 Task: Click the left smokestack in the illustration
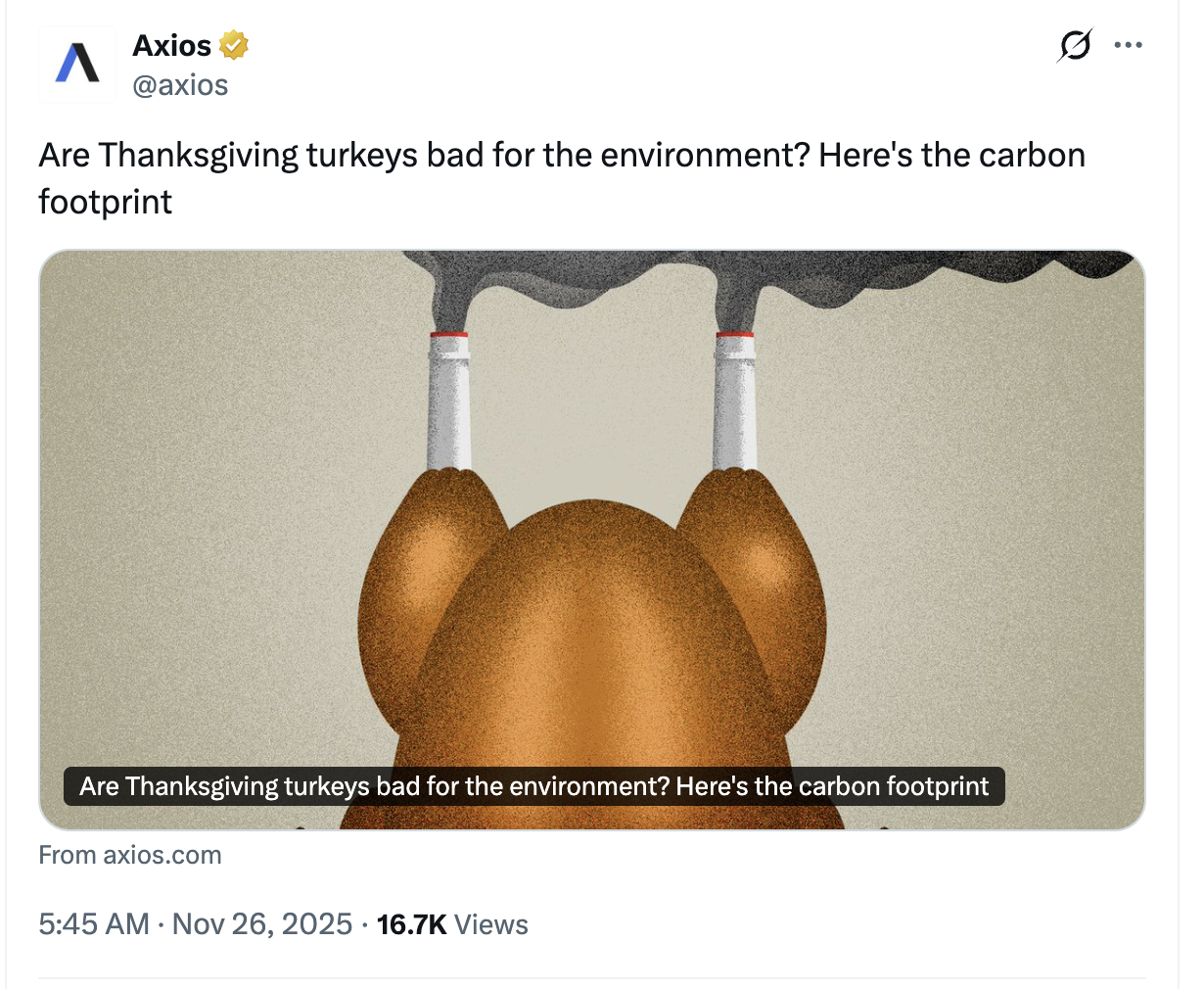[449, 401]
